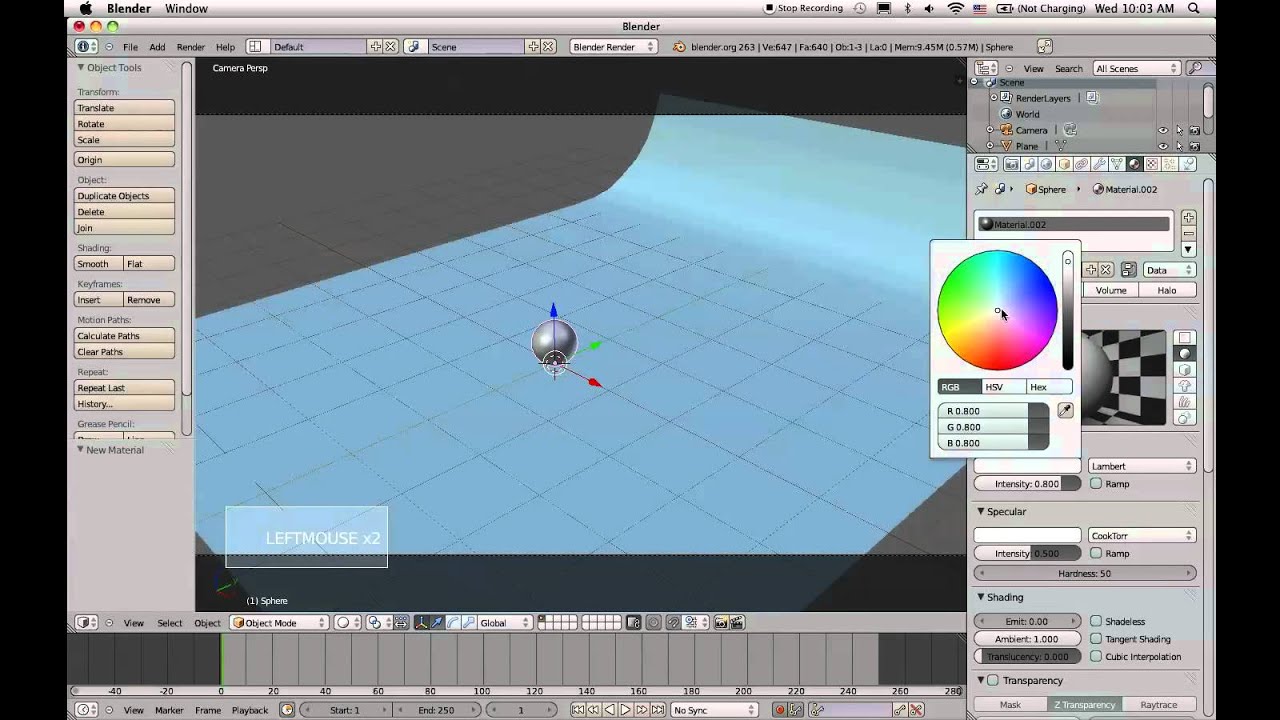Pin the properties context with pushpin
This screenshot has width=1280, height=720.
[x=981, y=189]
